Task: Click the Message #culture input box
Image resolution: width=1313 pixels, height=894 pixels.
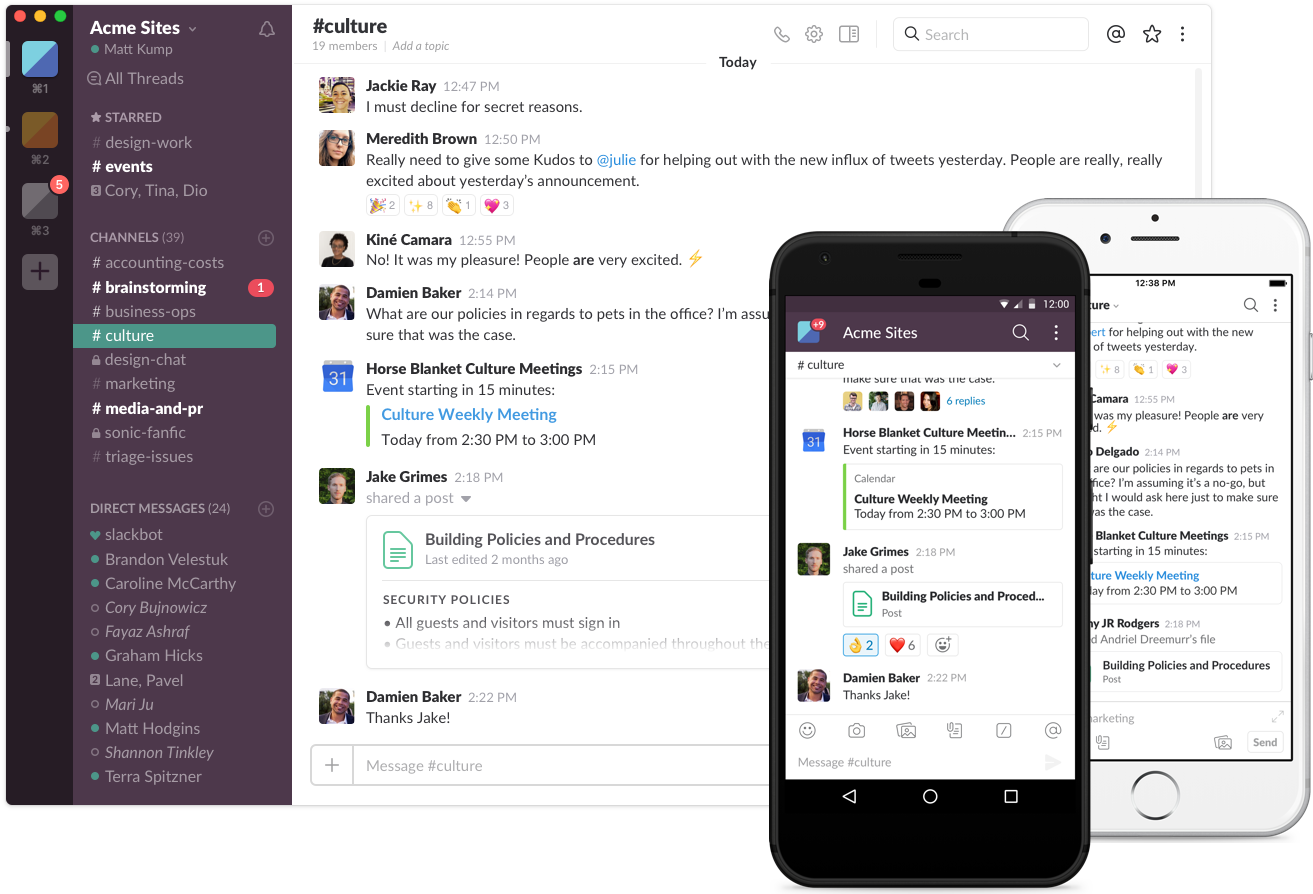Action: [562, 766]
